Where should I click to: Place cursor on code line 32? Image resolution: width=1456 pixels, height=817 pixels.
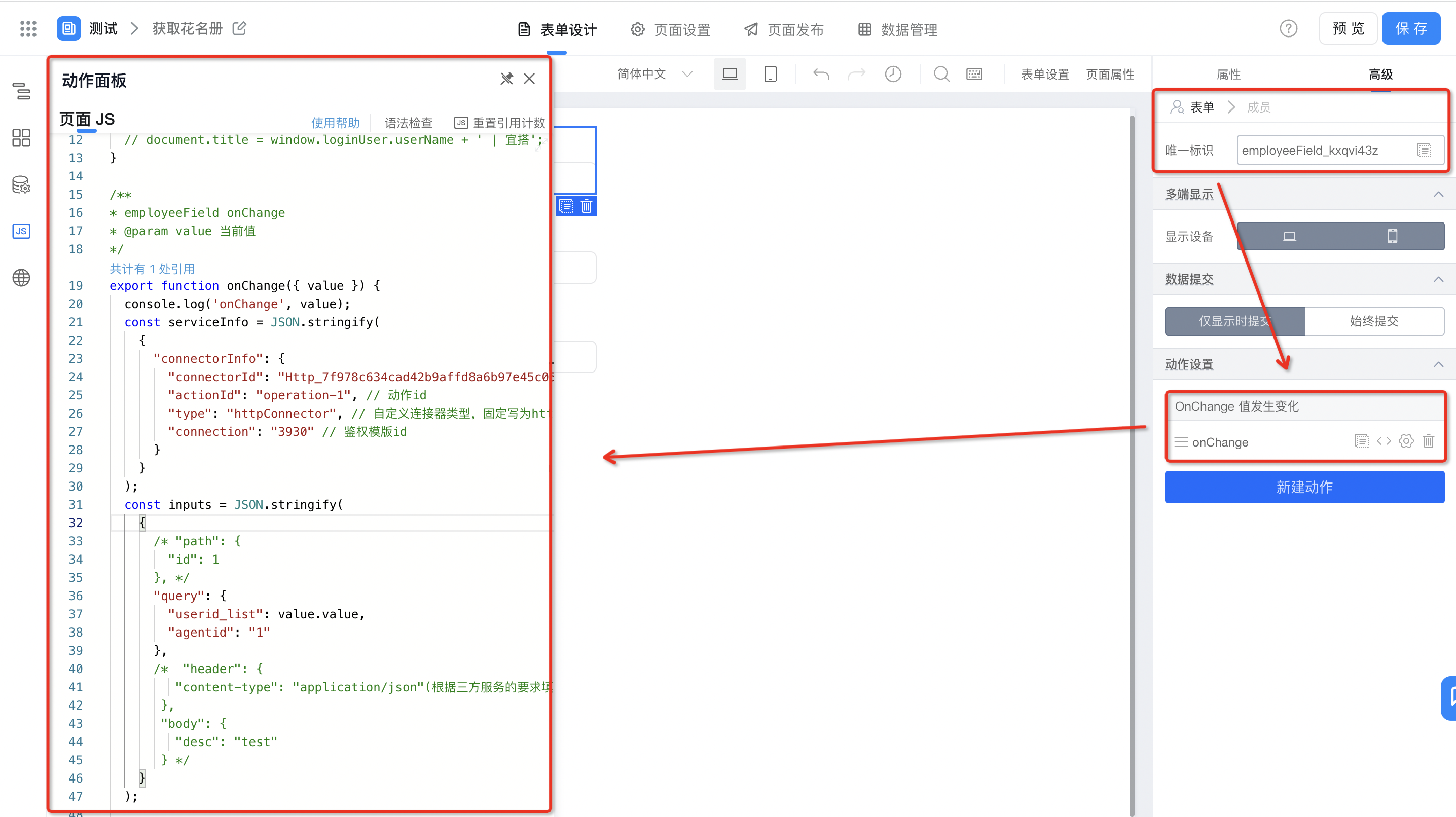pos(330,523)
